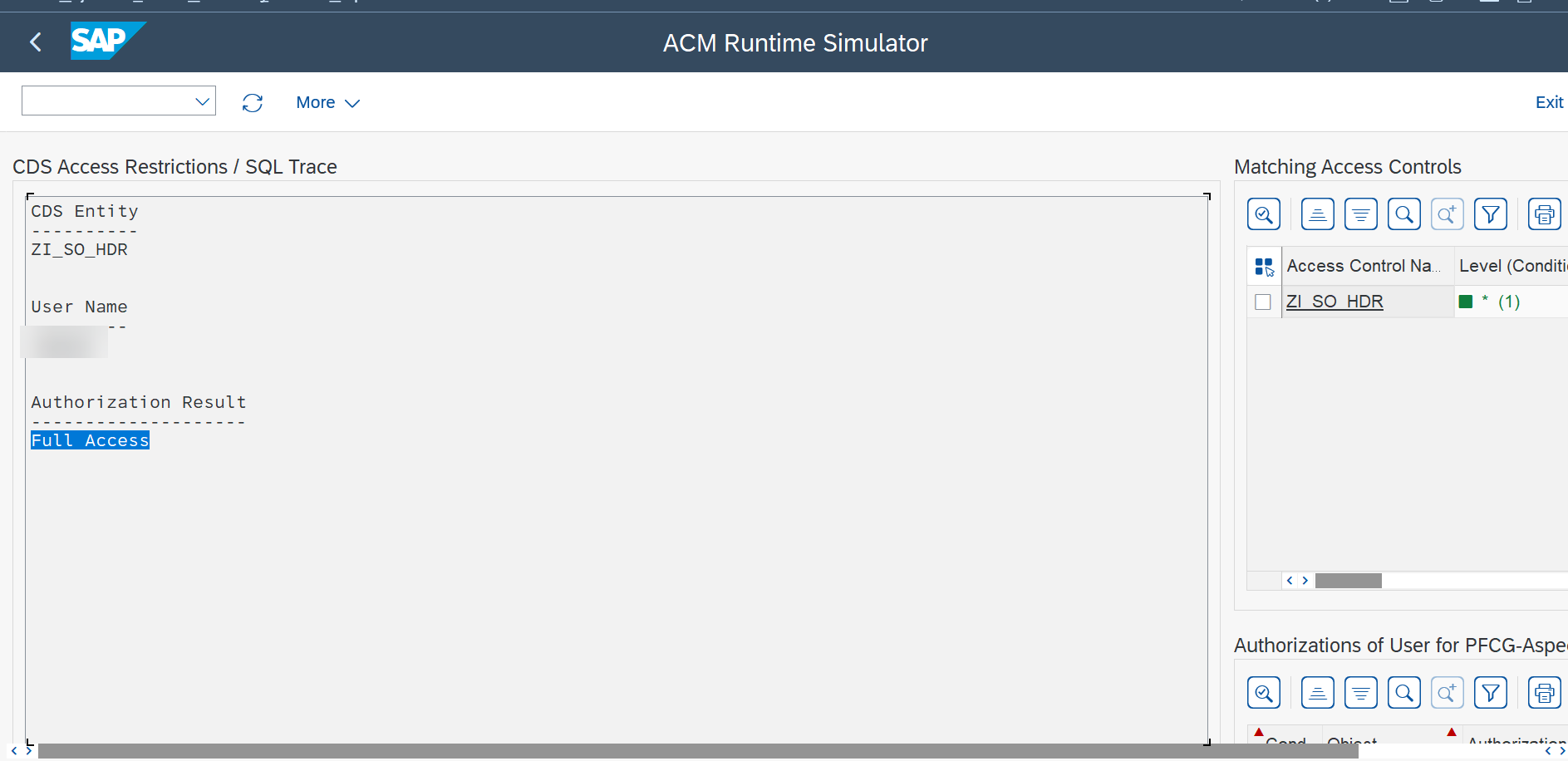Image resolution: width=1568 pixels, height=761 pixels.
Task: Click the green level status square
Action: coord(1466,302)
